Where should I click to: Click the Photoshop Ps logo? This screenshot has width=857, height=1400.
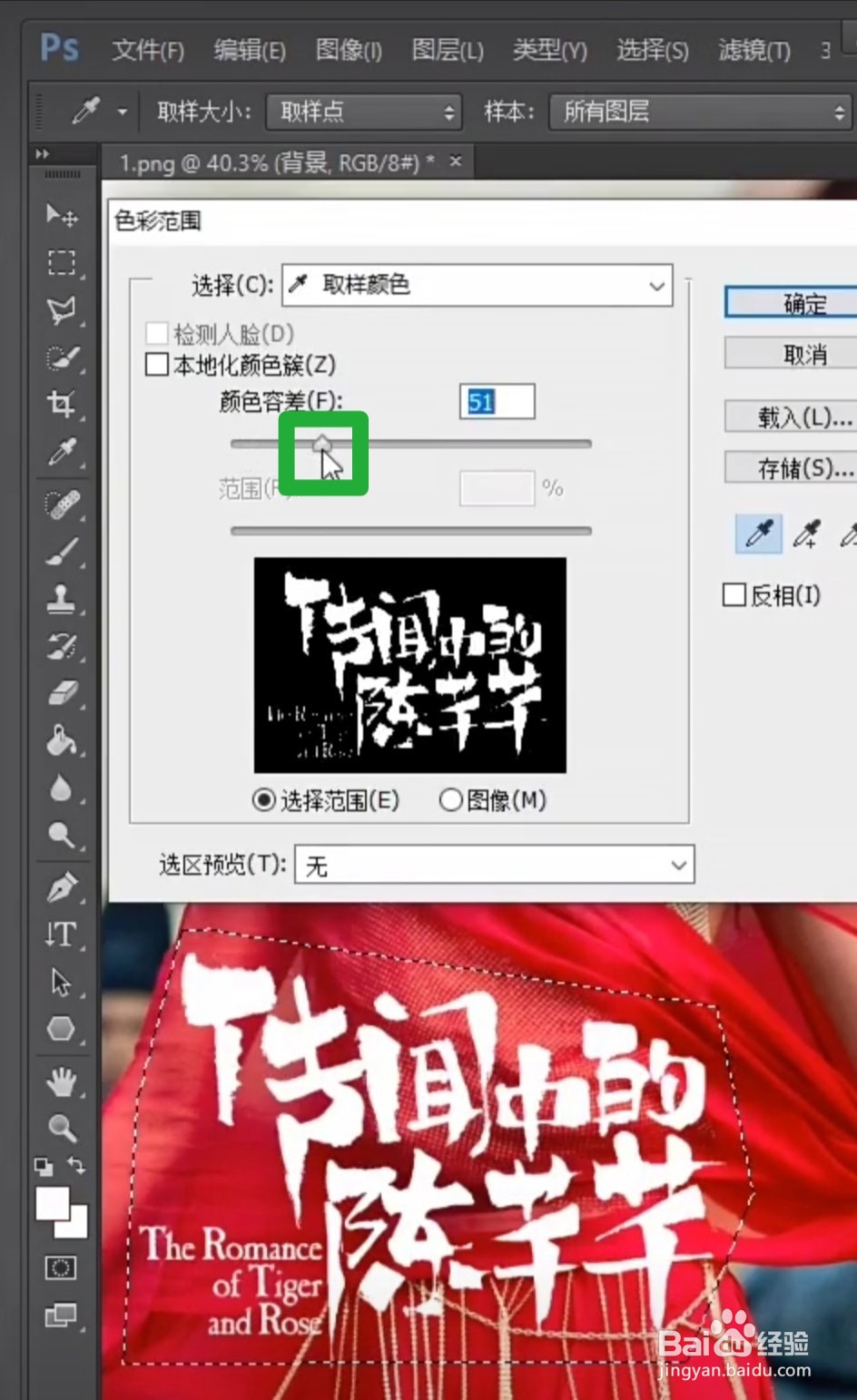[x=60, y=47]
